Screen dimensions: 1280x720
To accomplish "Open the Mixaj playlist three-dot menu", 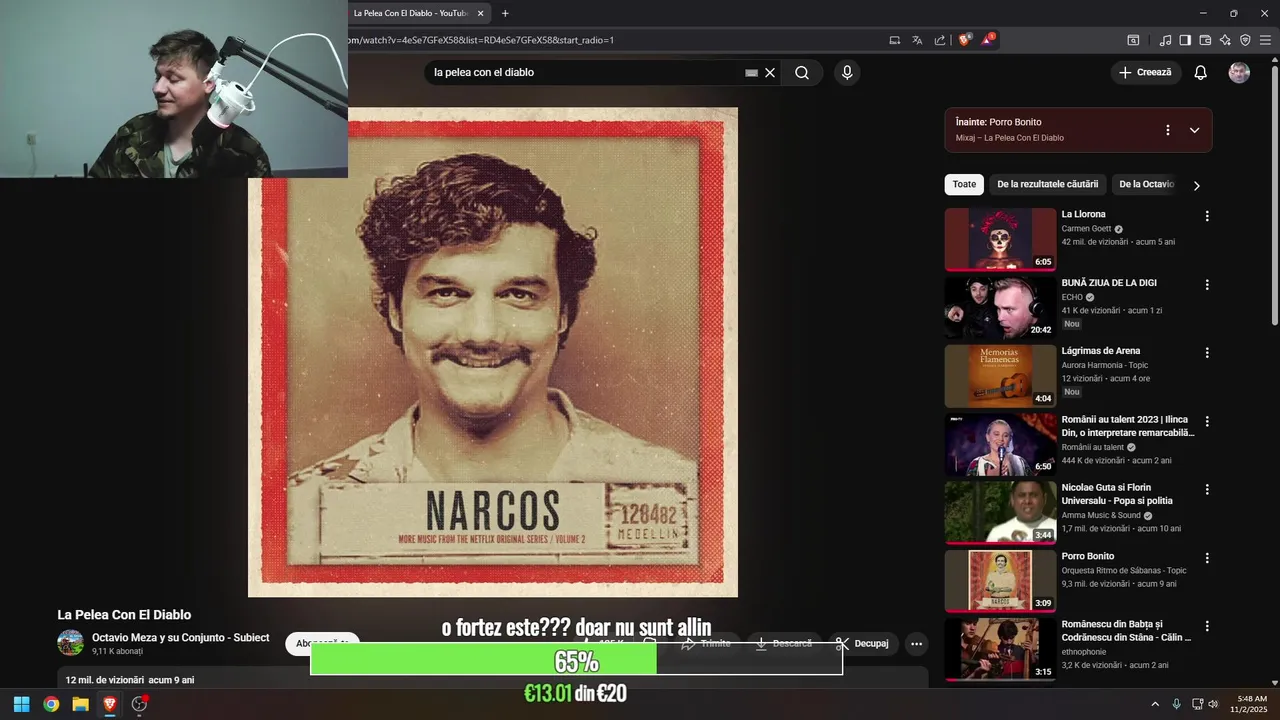I will coord(1167,130).
